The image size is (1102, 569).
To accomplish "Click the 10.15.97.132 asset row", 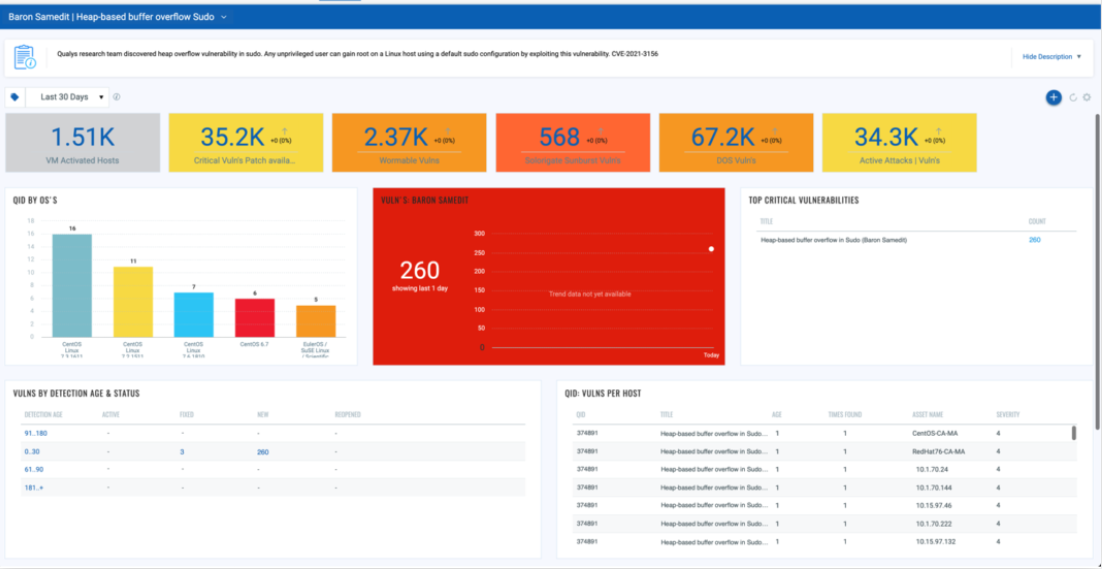I will pyautogui.click(x=823, y=542).
